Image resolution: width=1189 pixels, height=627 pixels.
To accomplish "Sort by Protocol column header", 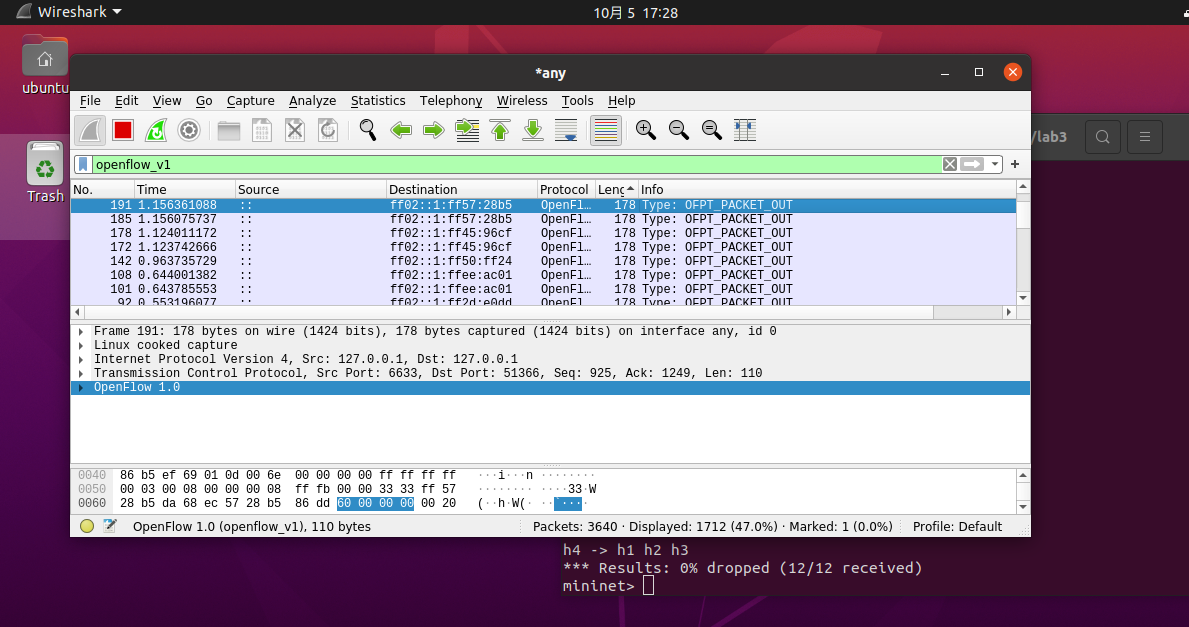I will click(x=565, y=190).
